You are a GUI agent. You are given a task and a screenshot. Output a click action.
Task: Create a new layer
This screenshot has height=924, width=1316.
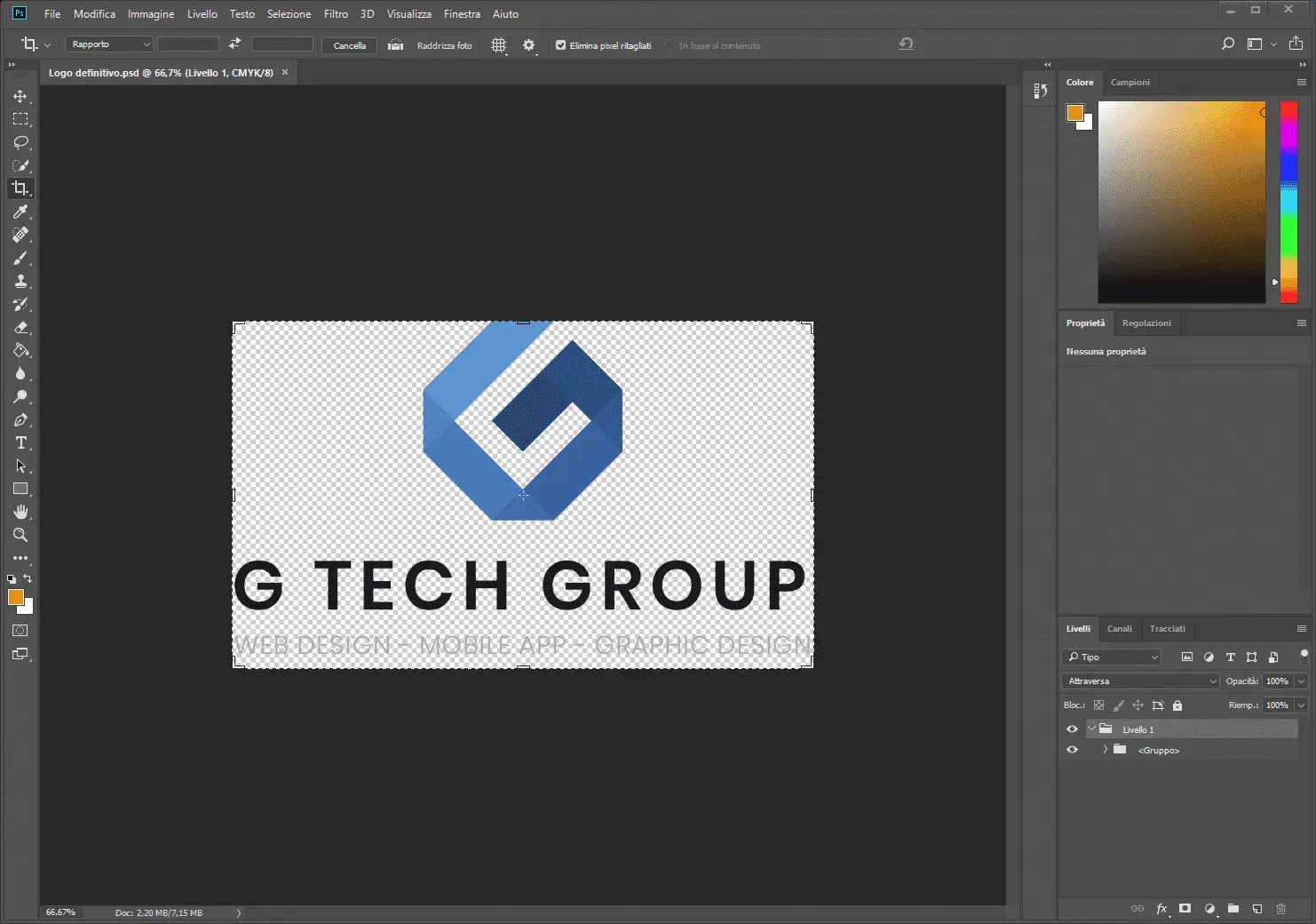pos(1257,909)
